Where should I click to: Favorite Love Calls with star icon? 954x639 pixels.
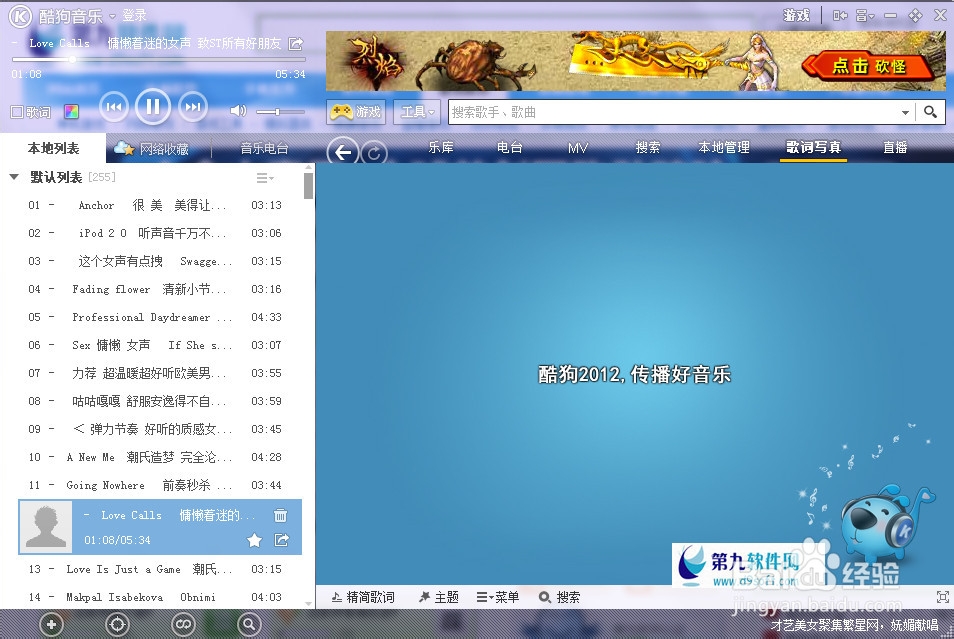click(254, 540)
